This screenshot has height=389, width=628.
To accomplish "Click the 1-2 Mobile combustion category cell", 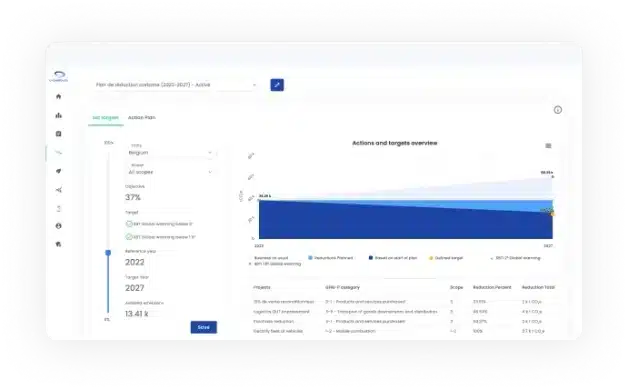I will click(350, 331).
